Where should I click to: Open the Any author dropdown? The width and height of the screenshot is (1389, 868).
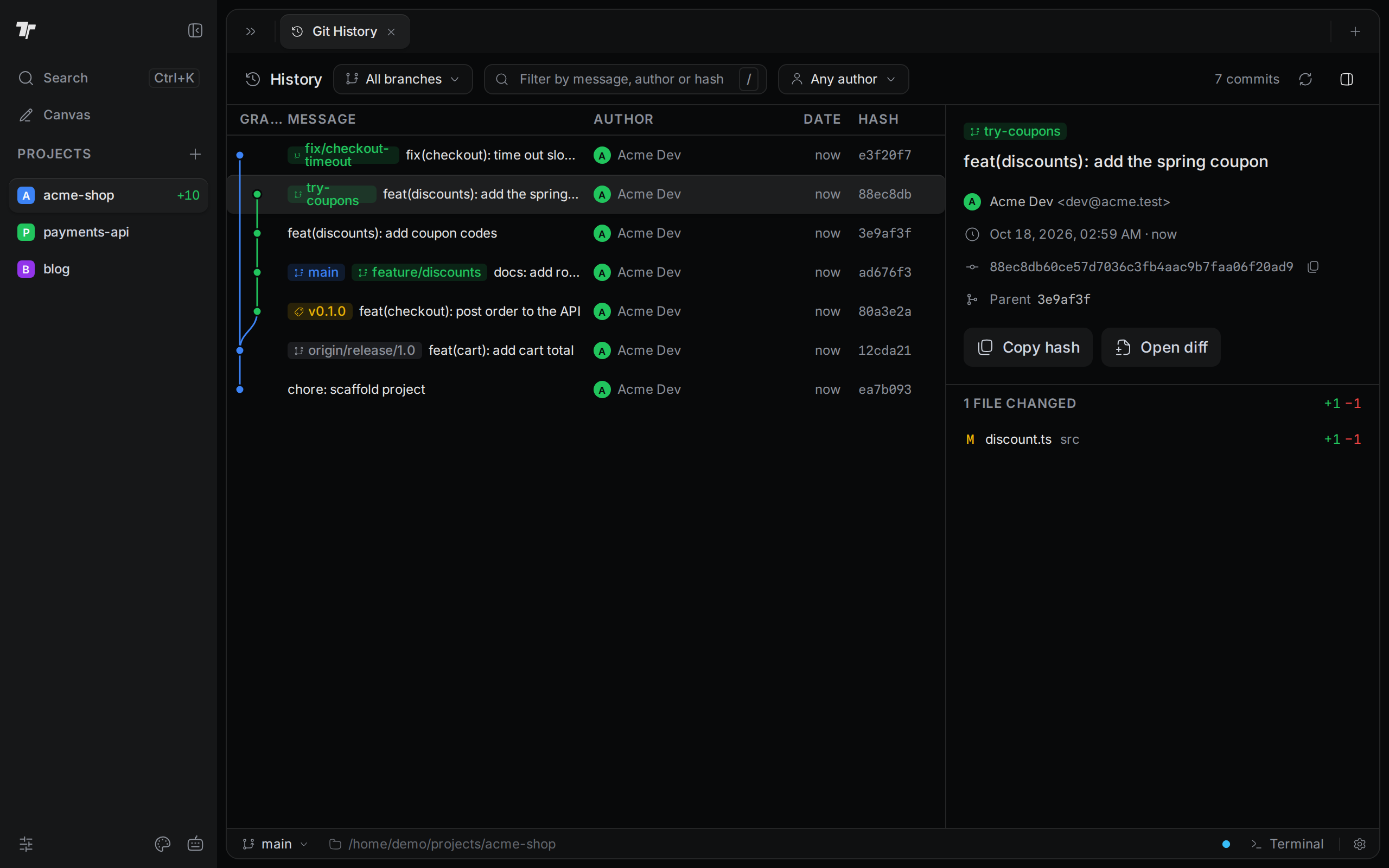click(843, 79)
